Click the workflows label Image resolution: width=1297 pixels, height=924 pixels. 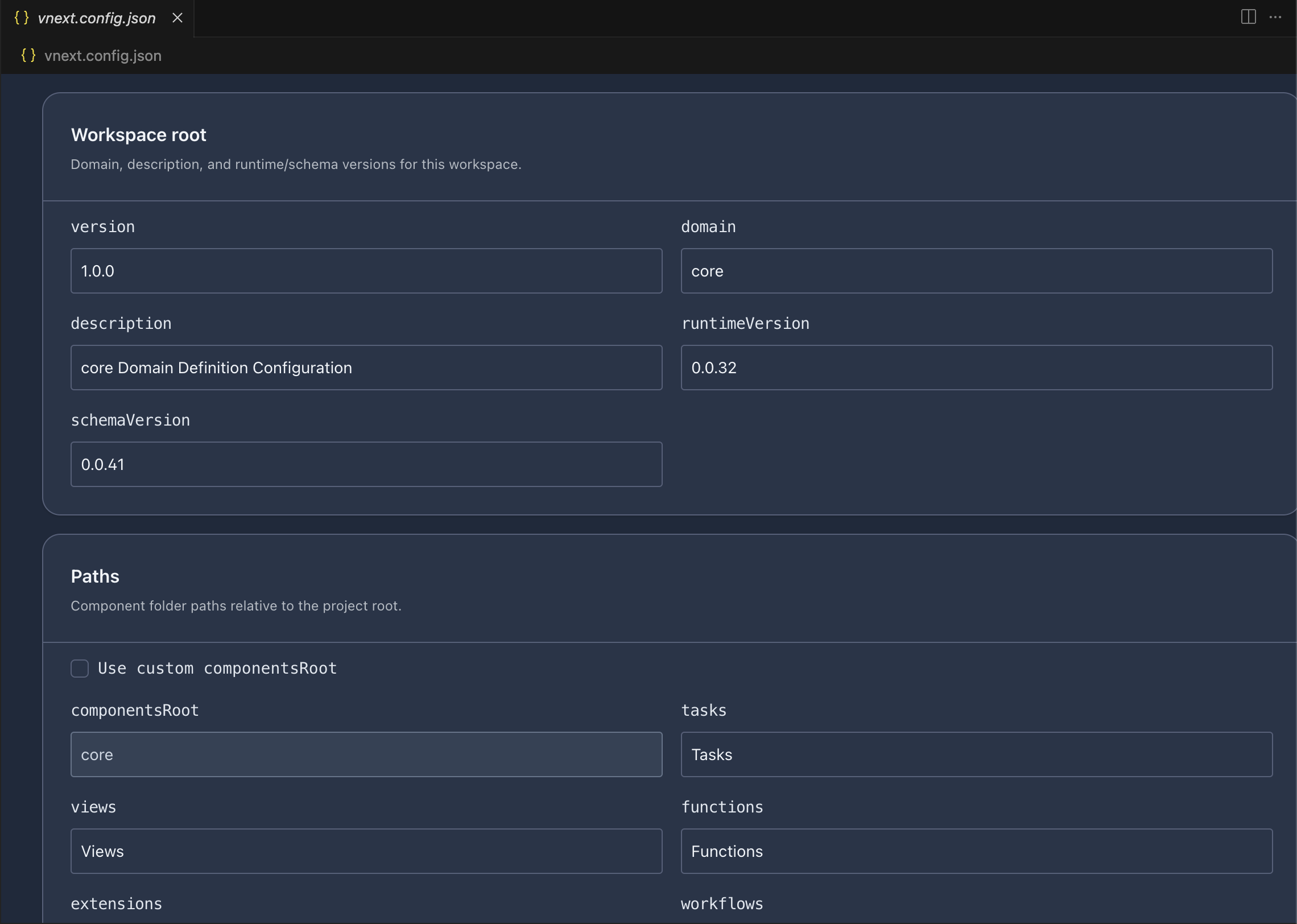click(722, 904)
